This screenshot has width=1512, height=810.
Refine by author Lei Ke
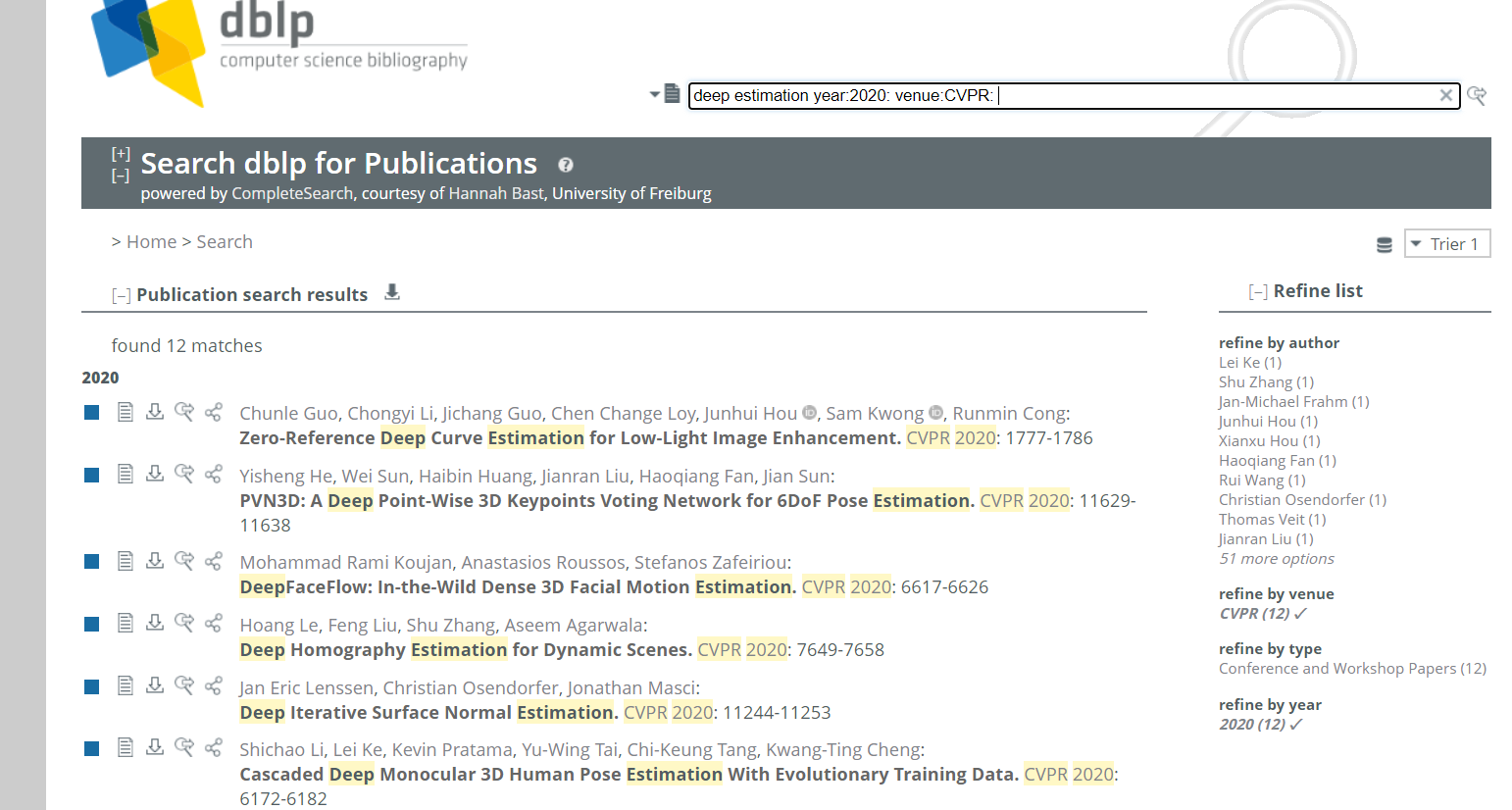1250,363
